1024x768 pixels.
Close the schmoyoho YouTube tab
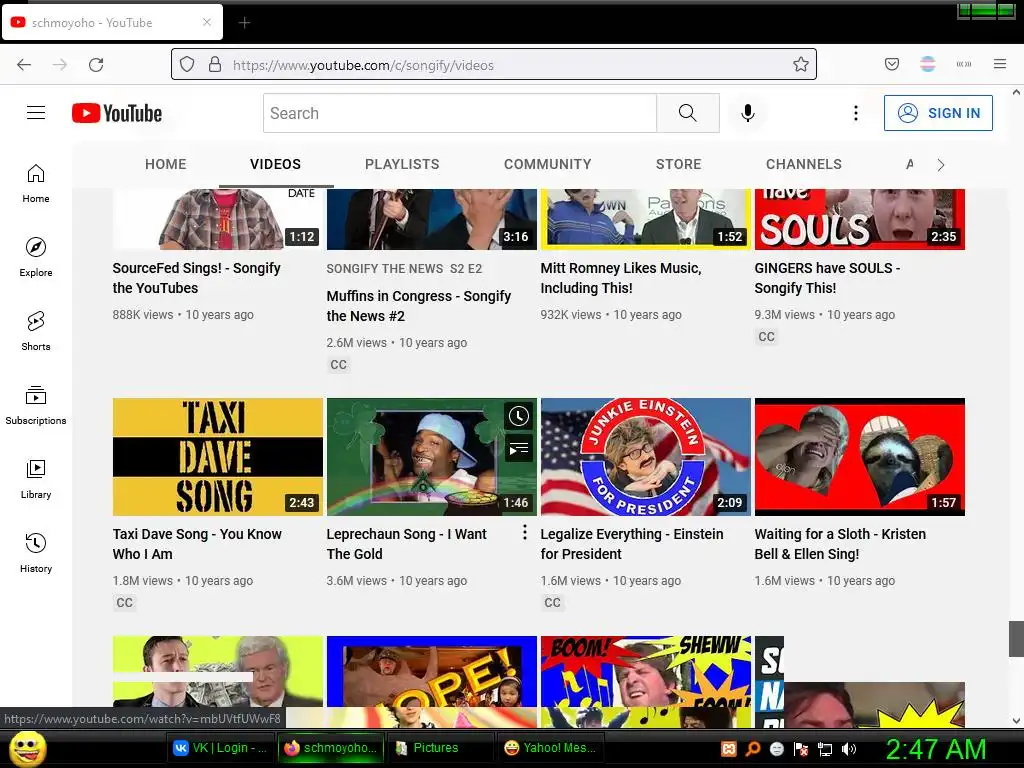click(x=207, y=22)
